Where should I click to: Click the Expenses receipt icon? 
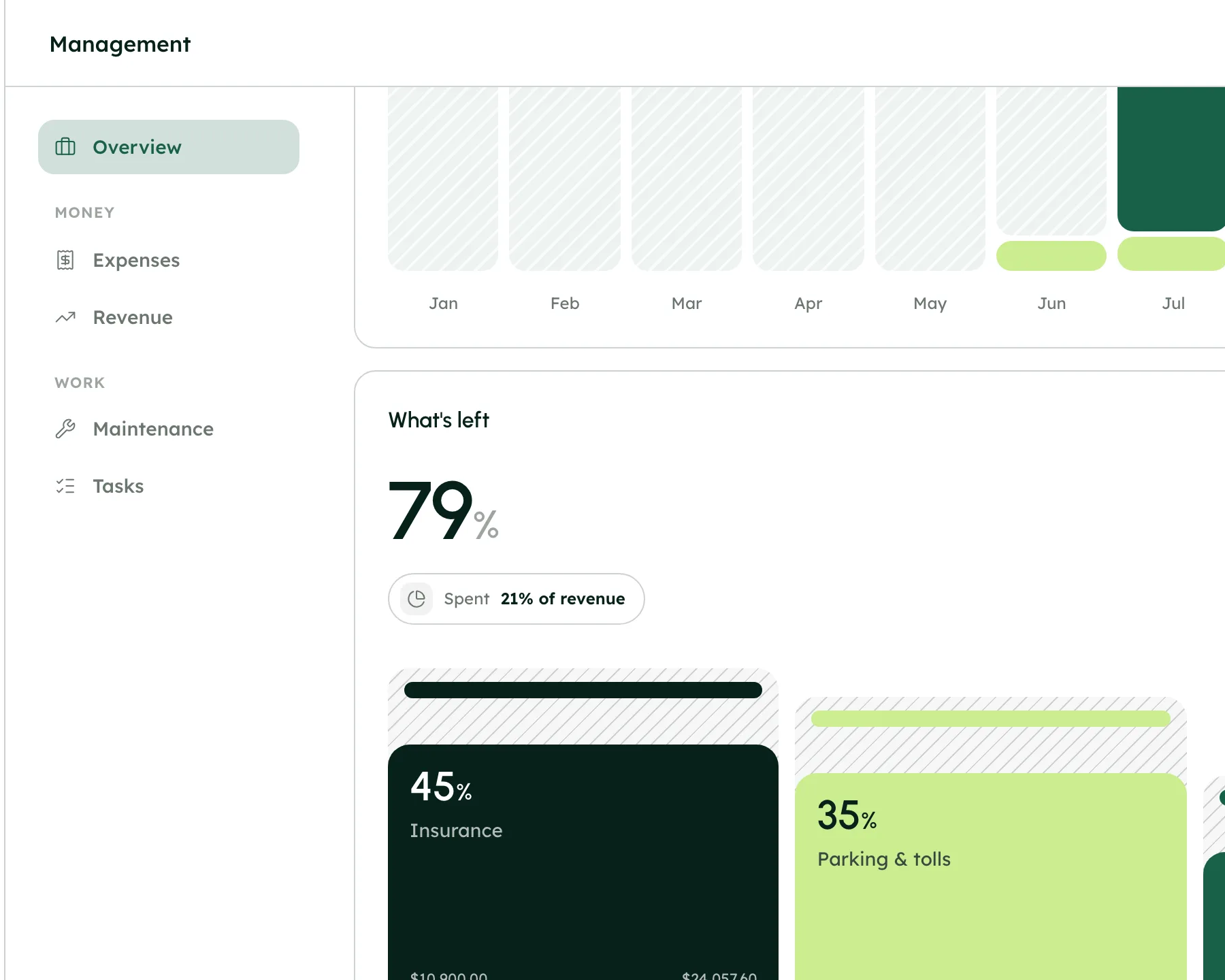click(x=65, y=260)
